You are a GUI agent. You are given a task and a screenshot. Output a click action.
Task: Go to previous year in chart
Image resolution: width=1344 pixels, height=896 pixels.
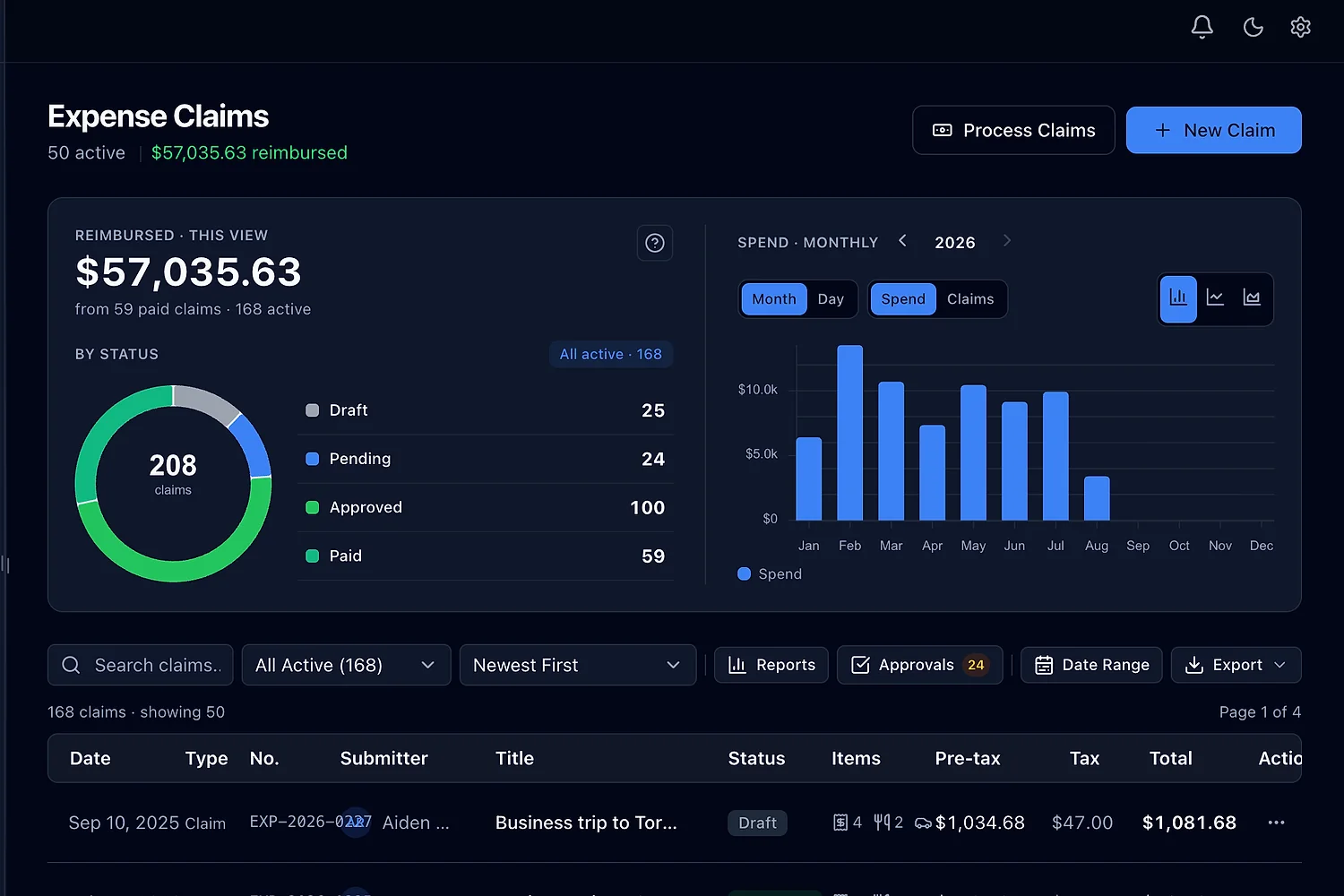pos(902,241)
